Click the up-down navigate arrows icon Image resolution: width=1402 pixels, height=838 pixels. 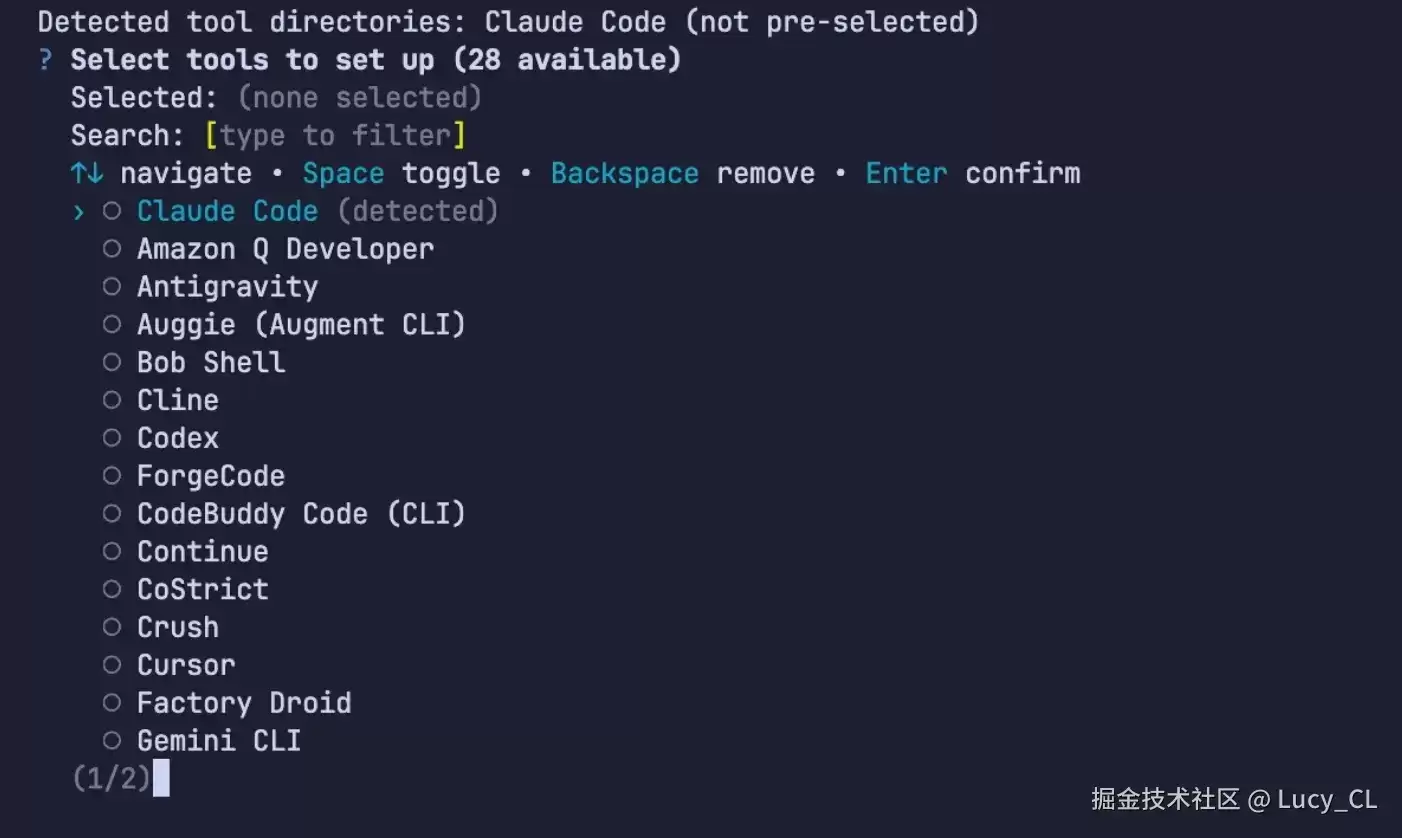[87, 173]
